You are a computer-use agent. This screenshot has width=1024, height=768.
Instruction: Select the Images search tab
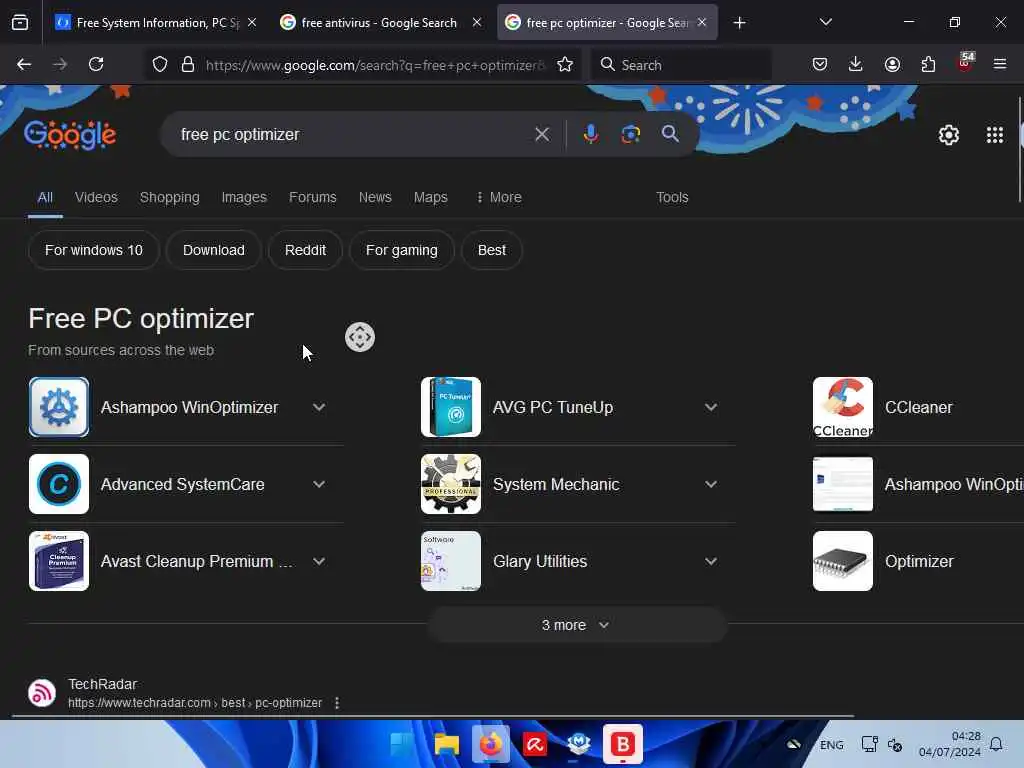click(x=244, y=197)
